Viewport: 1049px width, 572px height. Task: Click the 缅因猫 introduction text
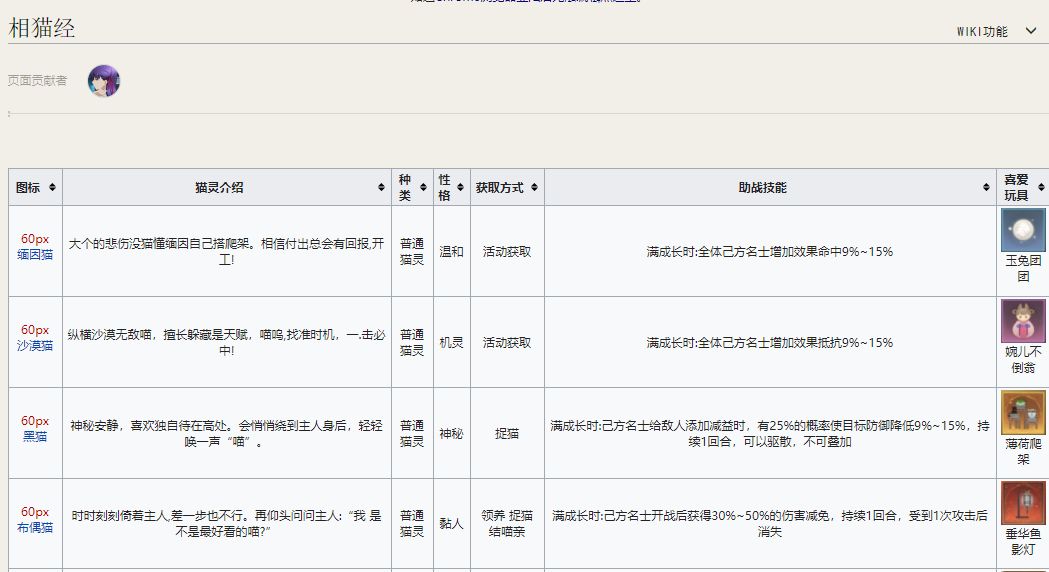point(227,252)
